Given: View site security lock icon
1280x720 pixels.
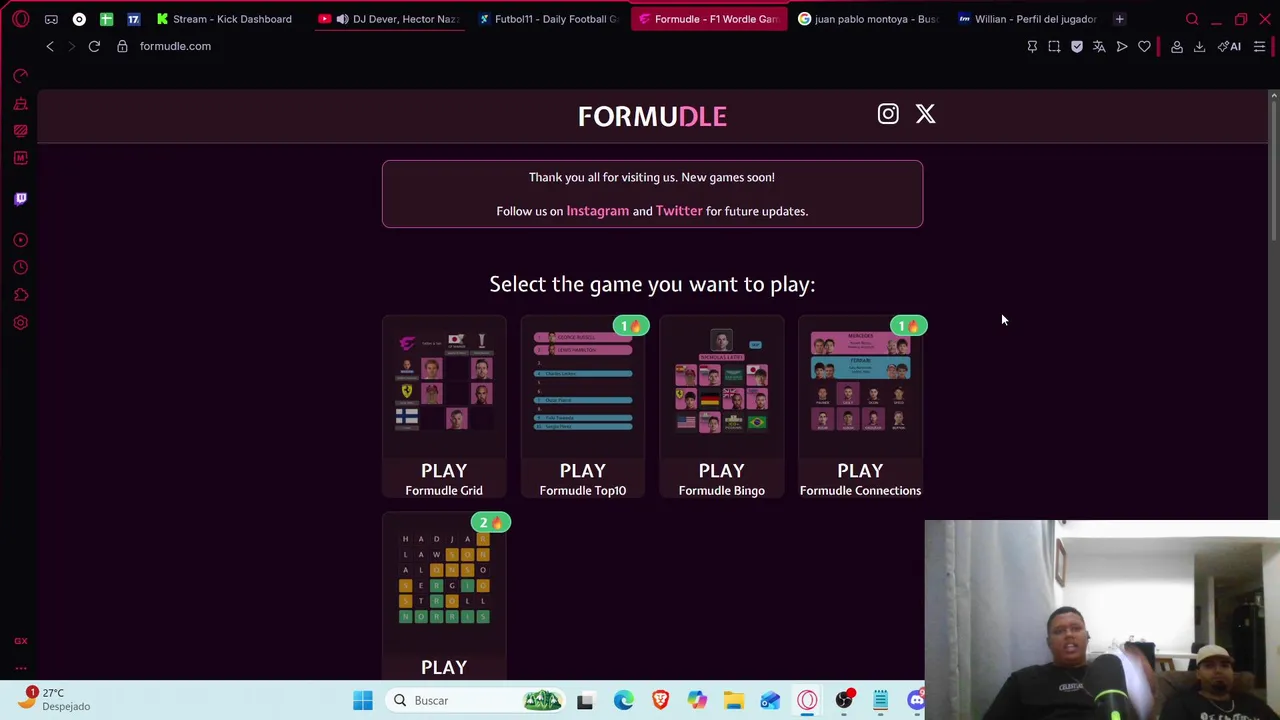Looking at the screenshot, I should 122,46.
